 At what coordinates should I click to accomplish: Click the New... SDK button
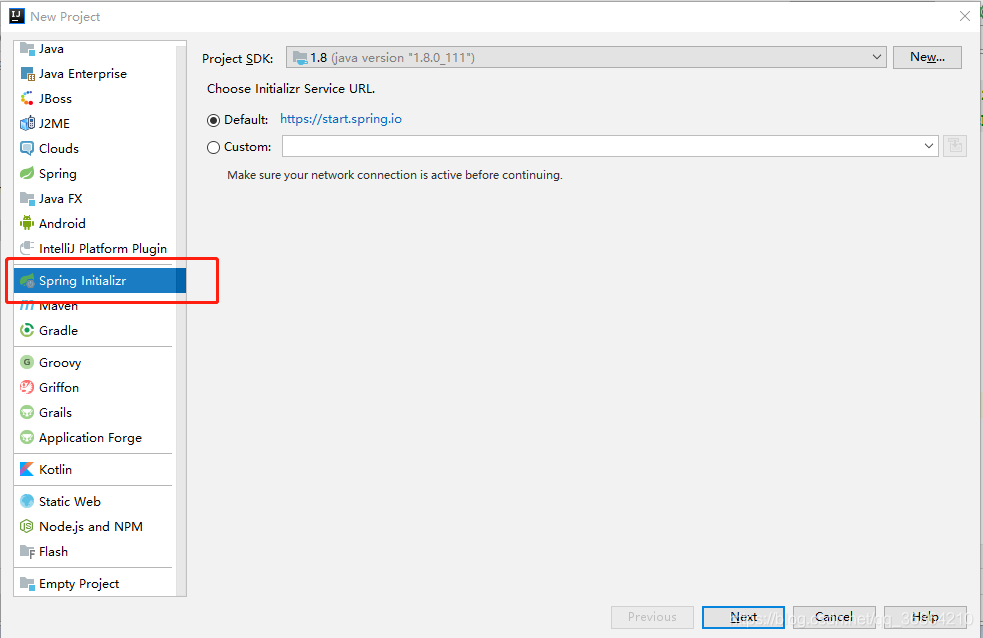[927, 57]
